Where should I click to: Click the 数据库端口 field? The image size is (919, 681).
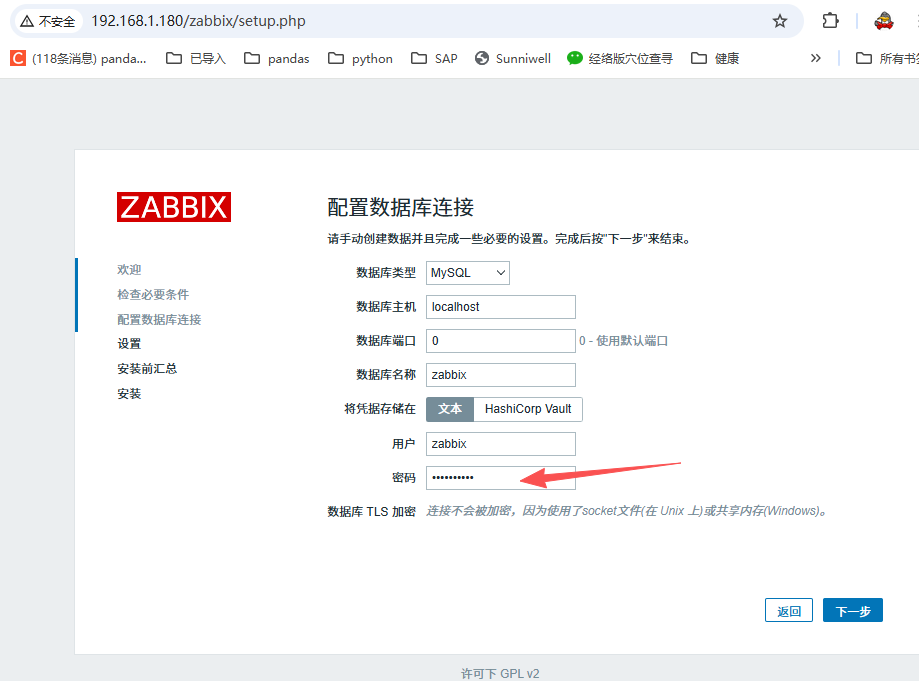point(501,341)
